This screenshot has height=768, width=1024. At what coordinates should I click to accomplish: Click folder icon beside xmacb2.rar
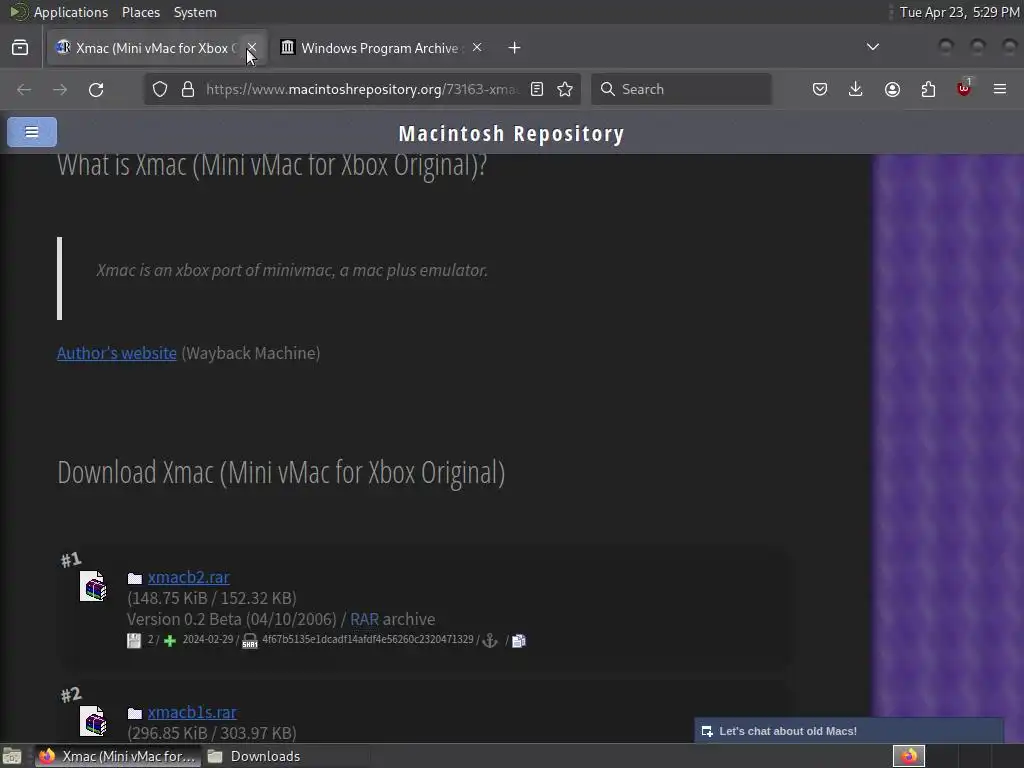coord(135,578)
